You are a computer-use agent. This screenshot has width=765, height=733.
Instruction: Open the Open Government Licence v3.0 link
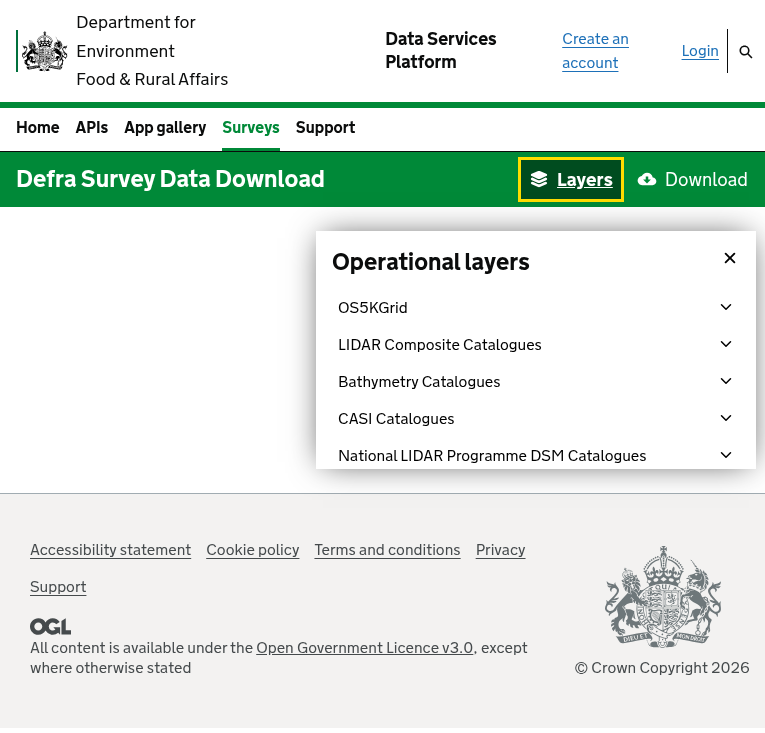point(364,648)
